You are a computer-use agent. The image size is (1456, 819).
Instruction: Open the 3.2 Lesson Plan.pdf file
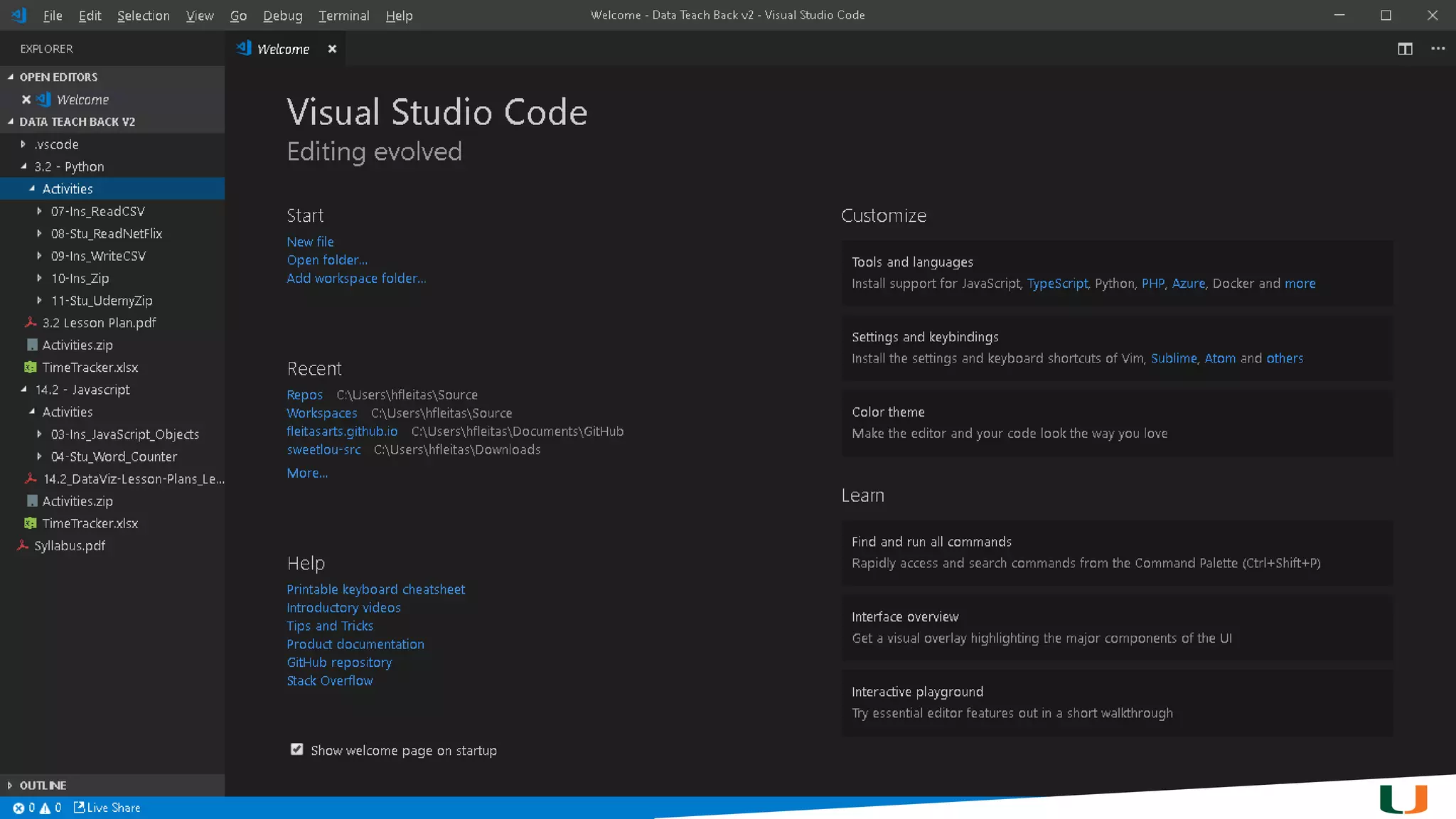(99, 323)
